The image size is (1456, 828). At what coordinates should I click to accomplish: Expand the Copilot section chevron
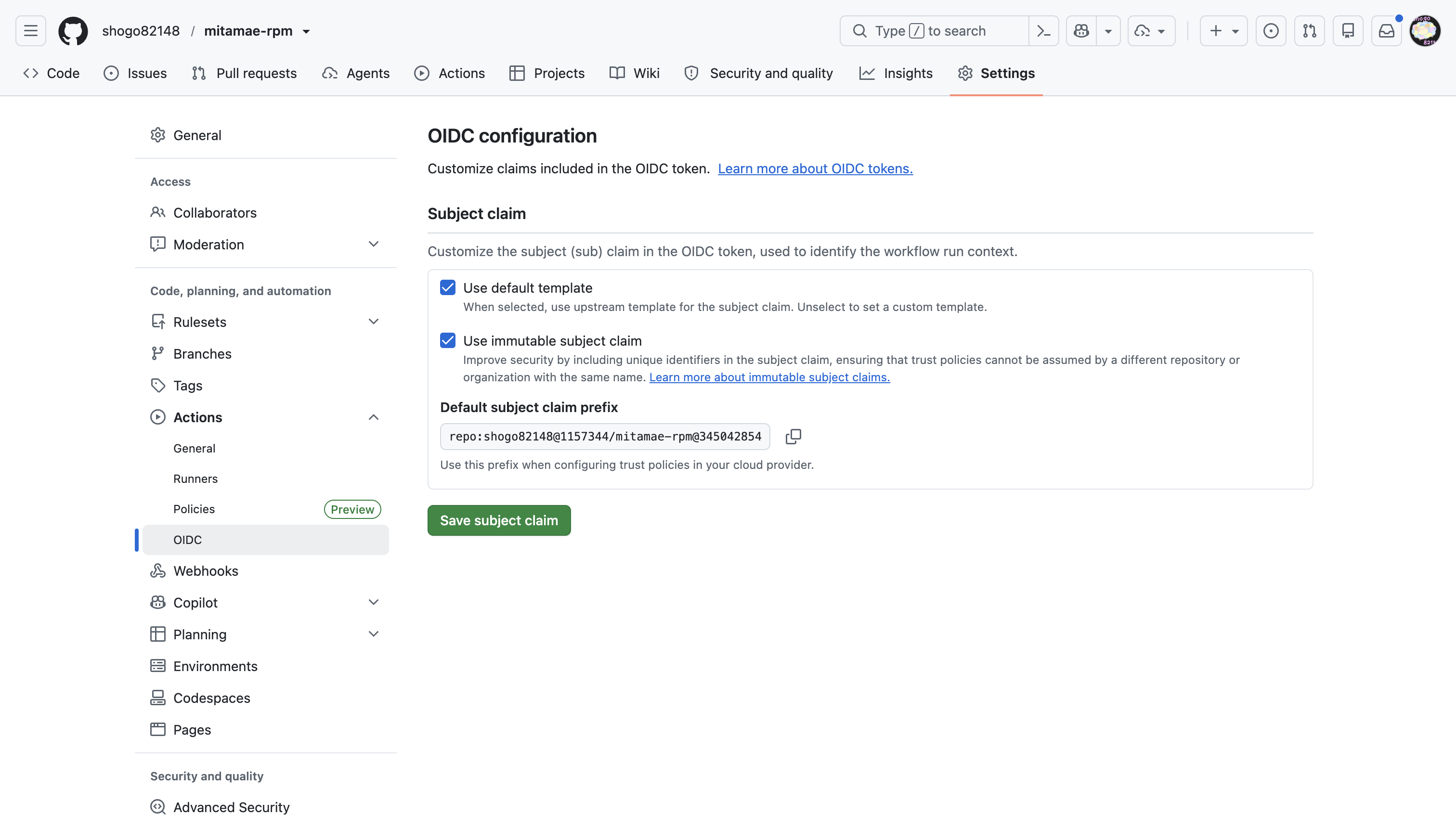click(x=373, y=602)
